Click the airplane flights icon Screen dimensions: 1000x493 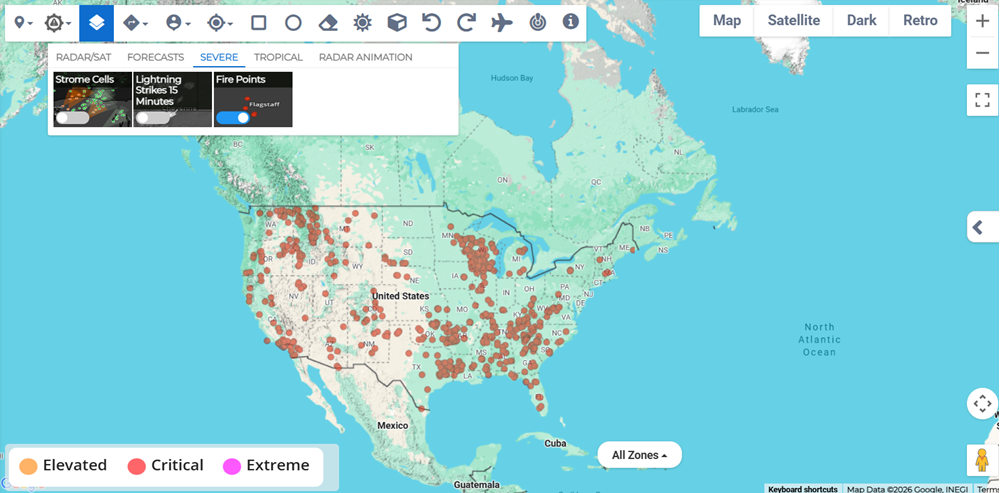[x=502, y=24]
